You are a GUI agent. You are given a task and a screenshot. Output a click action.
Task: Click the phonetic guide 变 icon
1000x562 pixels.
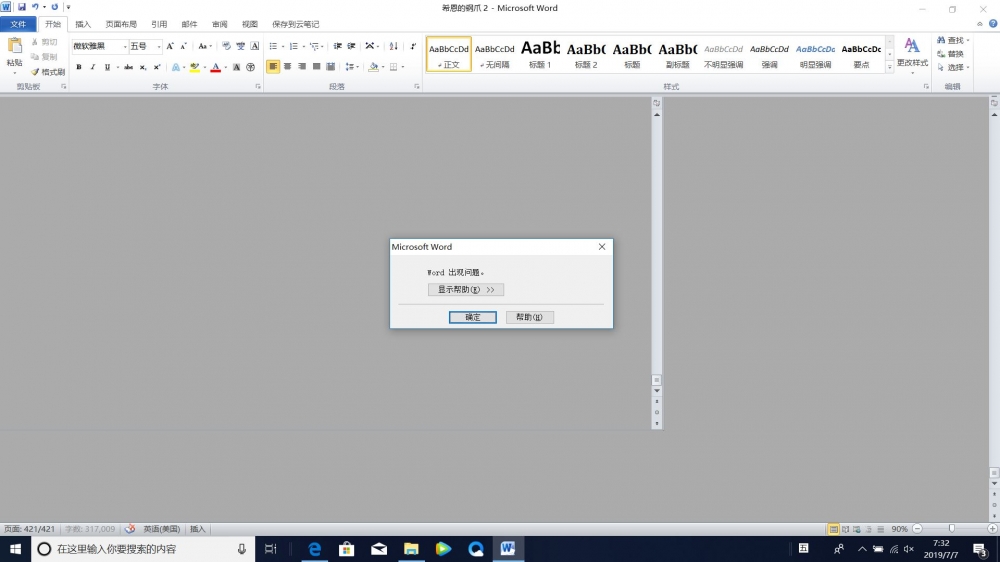[240, 46]
